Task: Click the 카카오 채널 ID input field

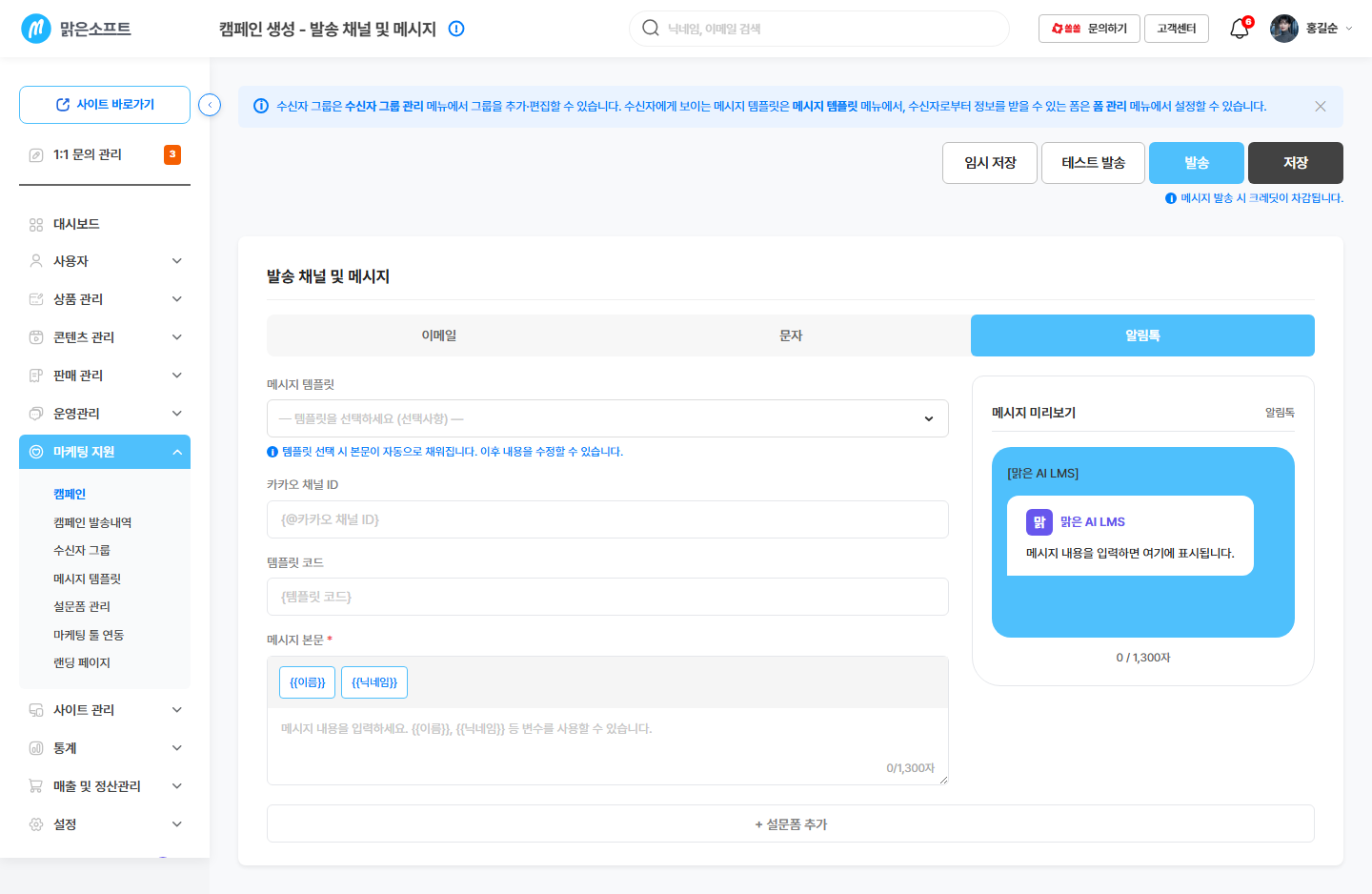Action: coord(608,519)
